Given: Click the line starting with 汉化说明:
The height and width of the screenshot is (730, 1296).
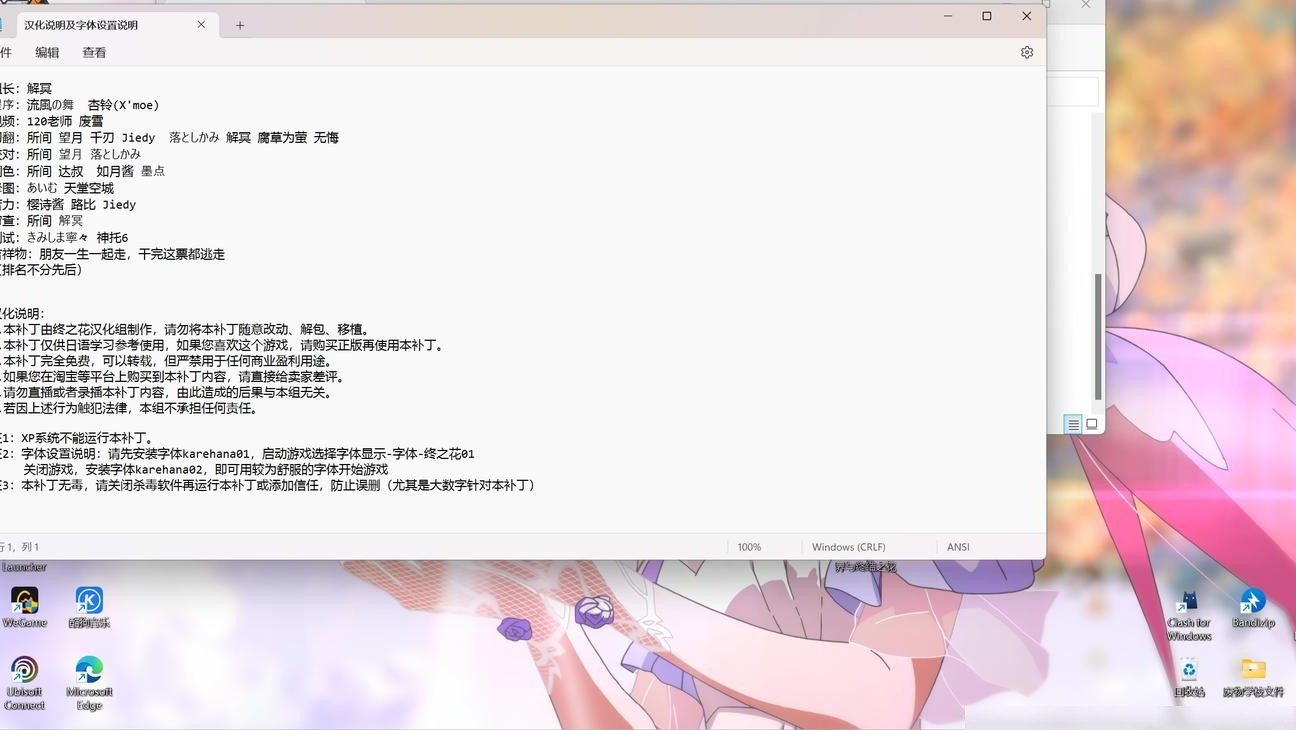Looking at the screenshot, I should coord(22,313).
